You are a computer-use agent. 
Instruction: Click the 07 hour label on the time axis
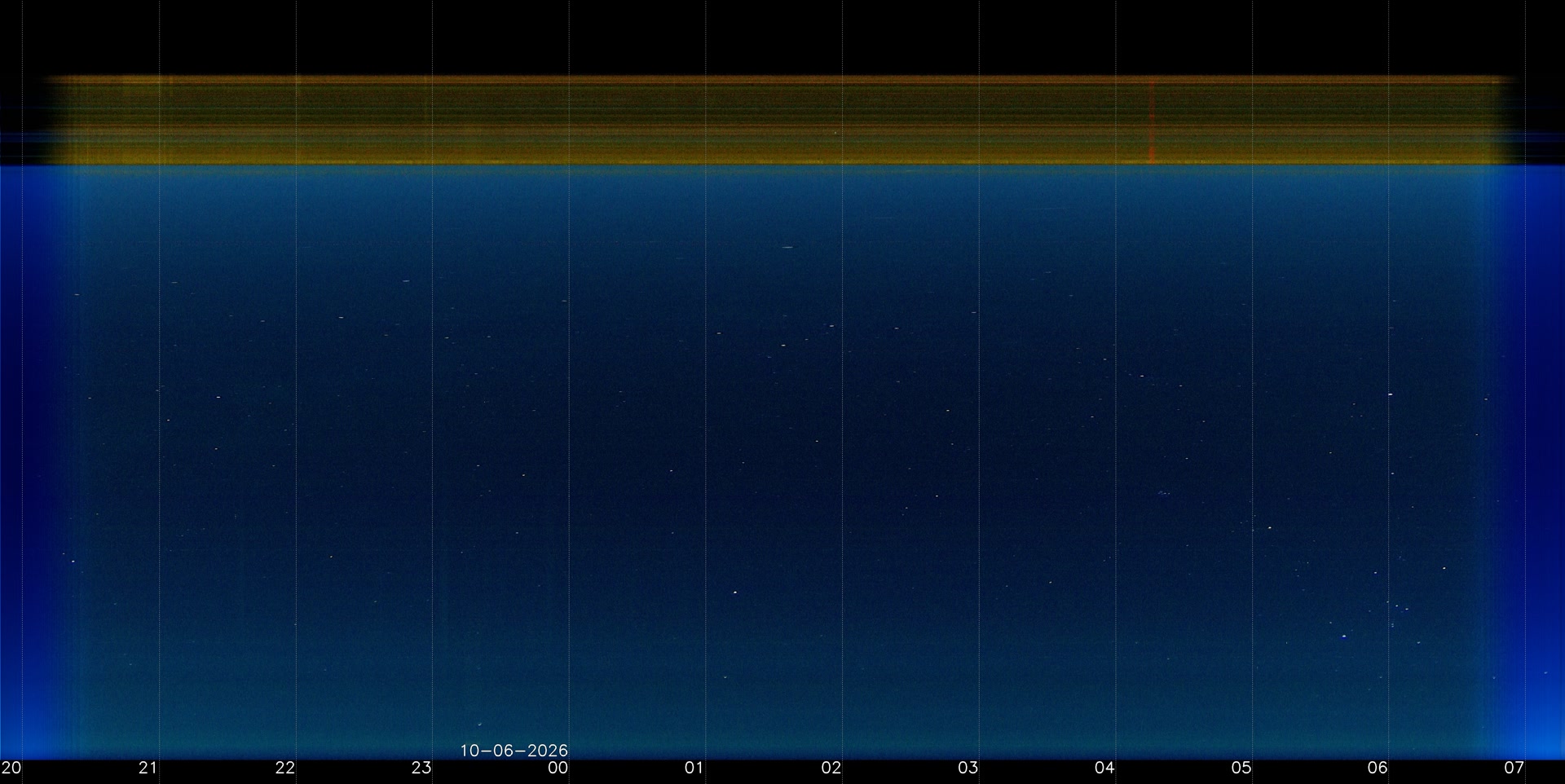click(x=1514, y=768)
